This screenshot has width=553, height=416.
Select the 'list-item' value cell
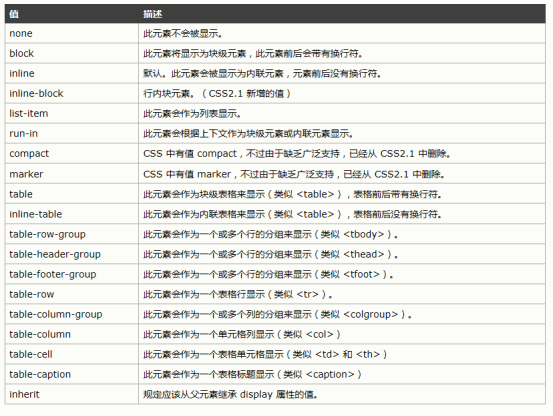point(72,114)
